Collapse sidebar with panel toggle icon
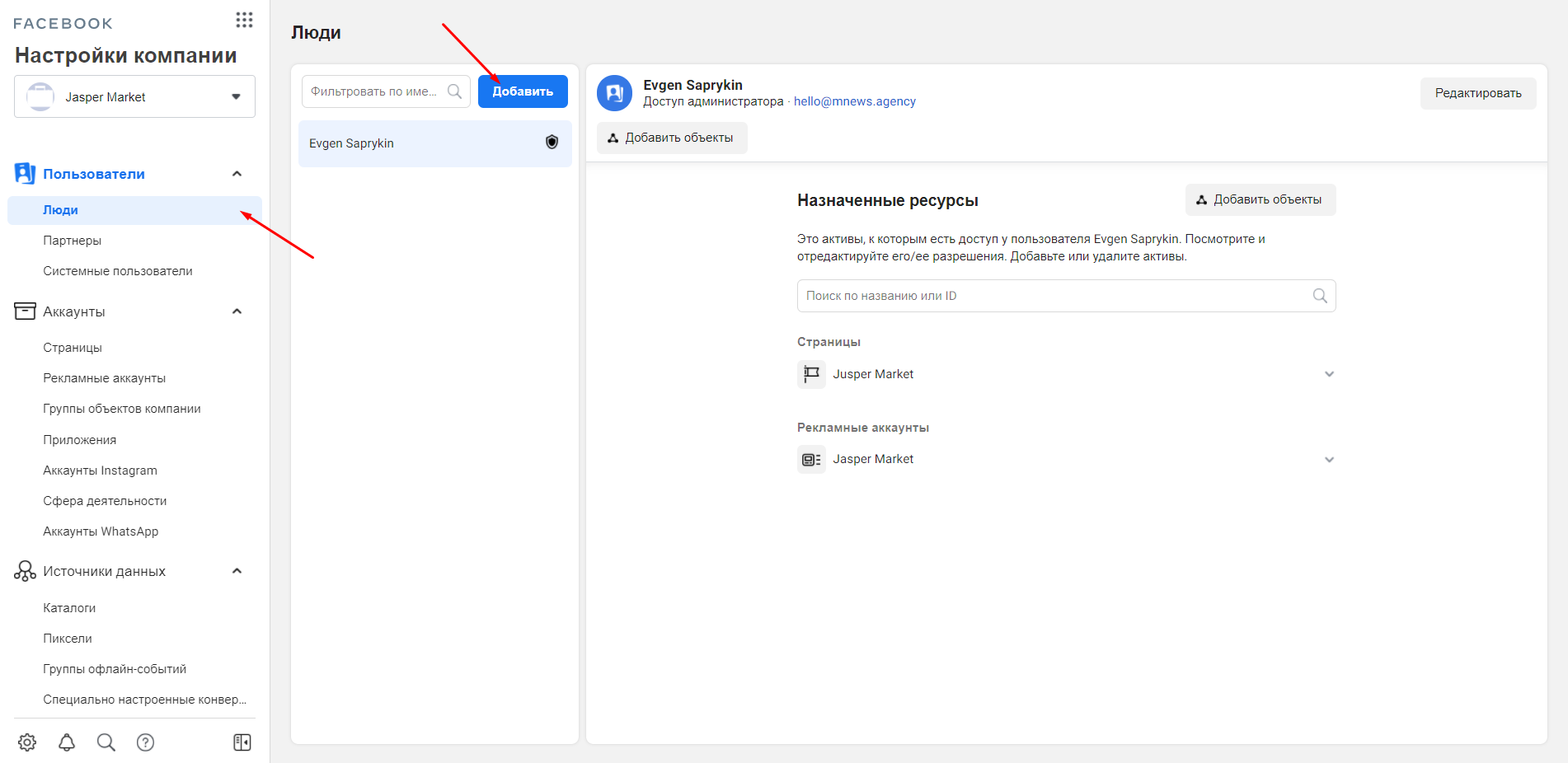 click(x=242, y=742)
